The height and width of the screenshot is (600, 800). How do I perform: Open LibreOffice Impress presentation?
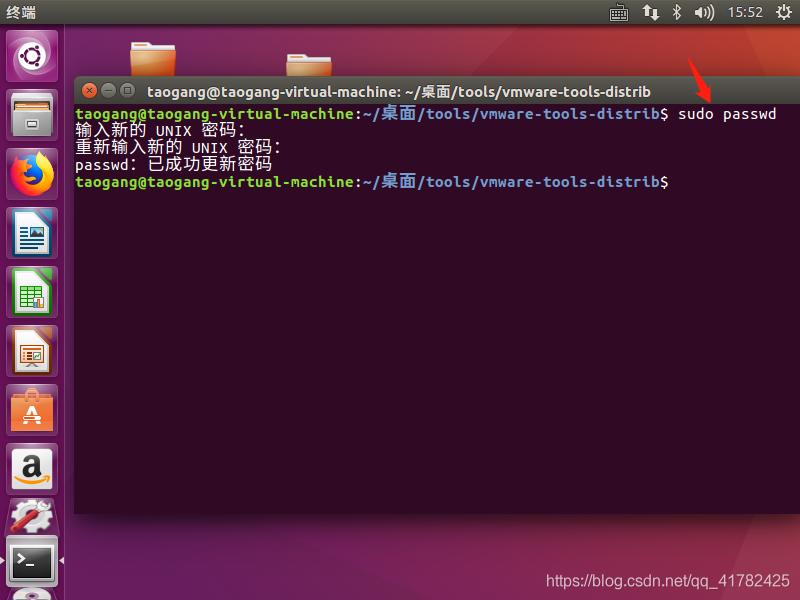pyautogui.click(x=32, y=351)
